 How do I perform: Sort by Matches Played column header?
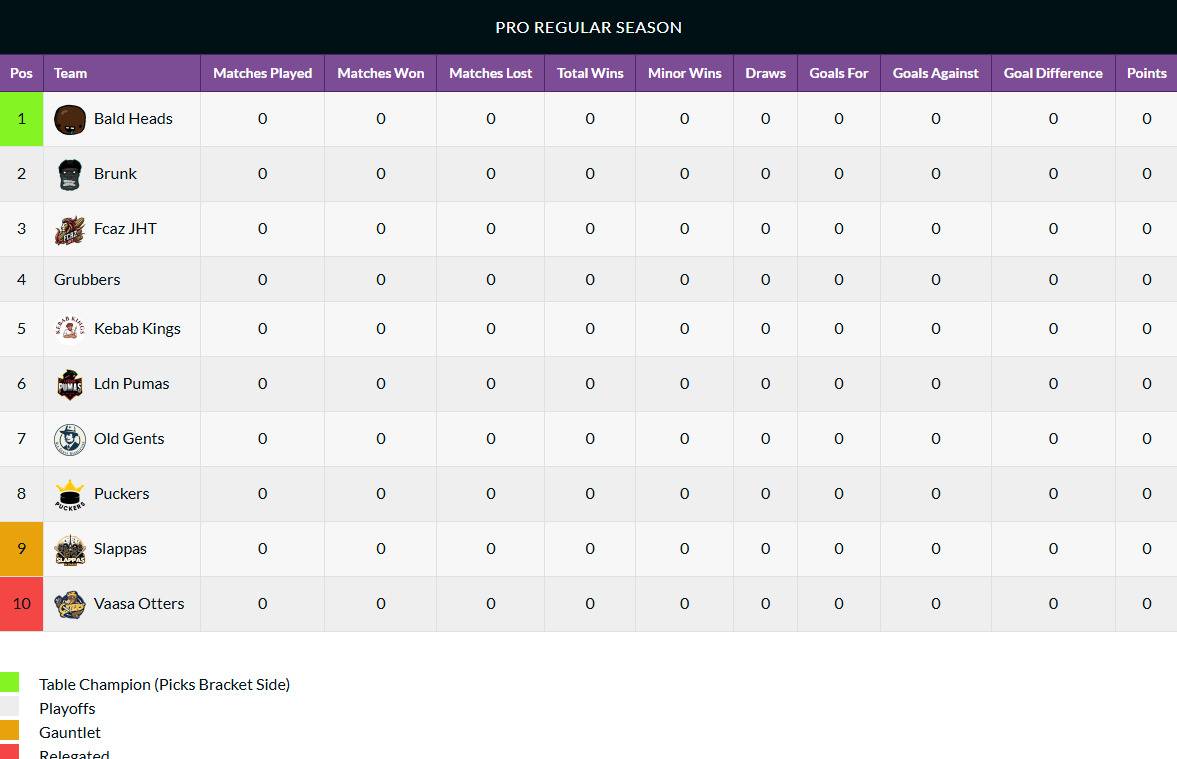click(263, 73)
